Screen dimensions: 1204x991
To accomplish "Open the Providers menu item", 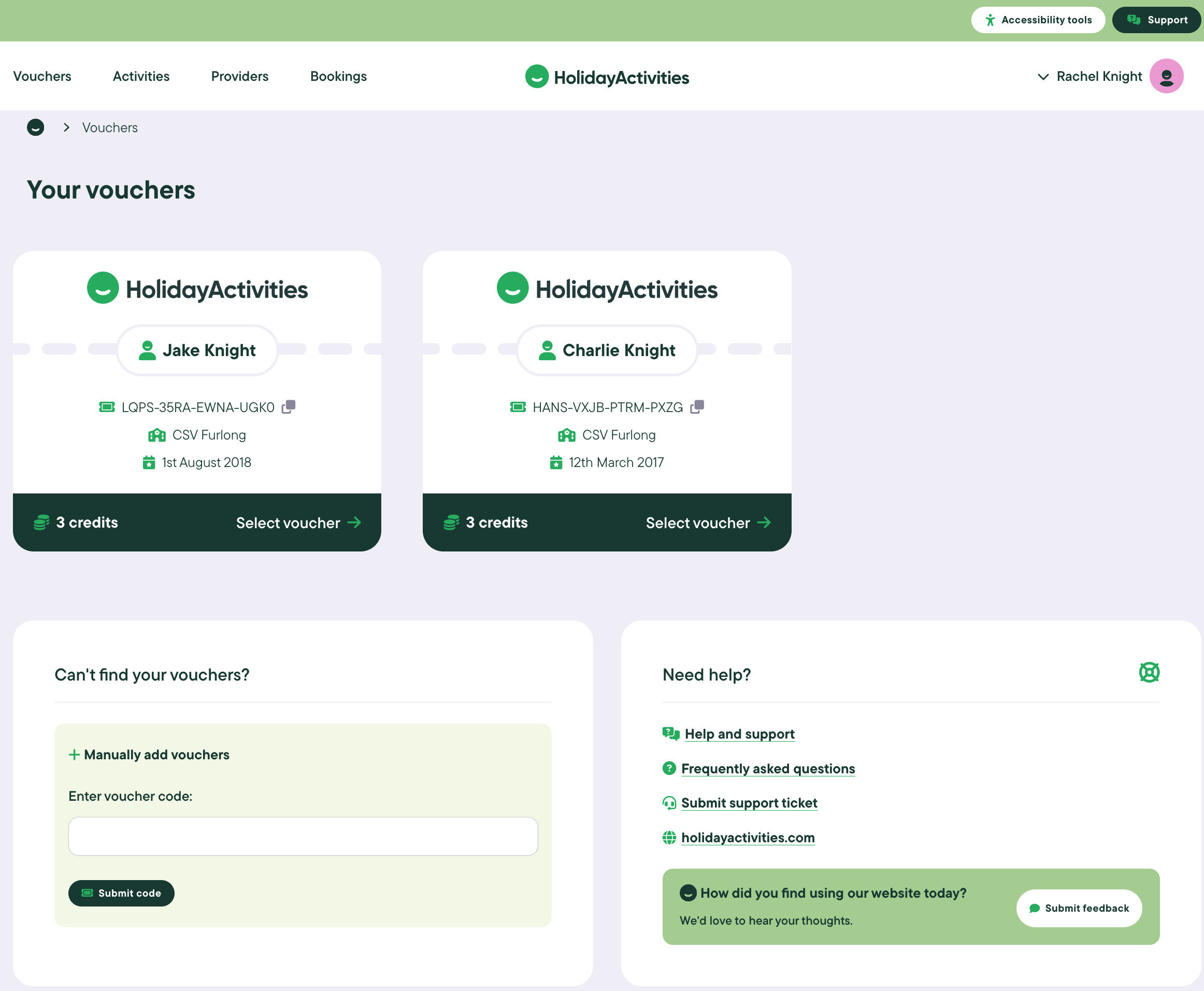I will pyautogui.click(x=240, y=77).
